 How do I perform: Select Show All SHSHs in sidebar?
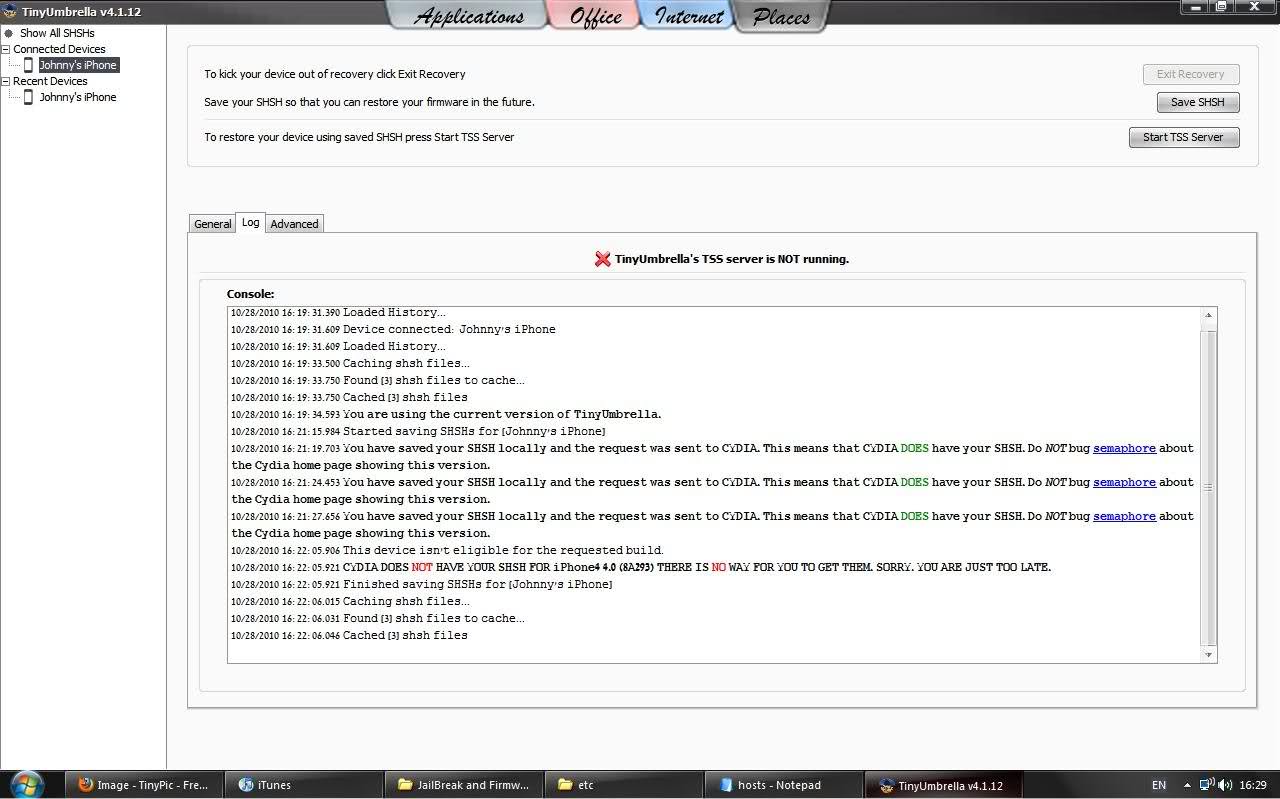[57, 33]
